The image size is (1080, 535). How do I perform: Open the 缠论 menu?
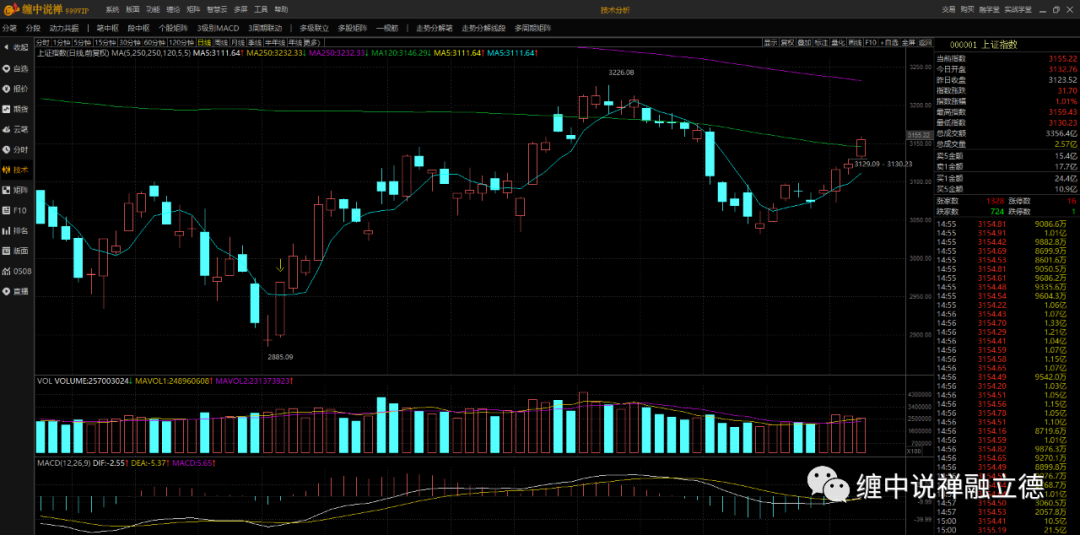174,10
